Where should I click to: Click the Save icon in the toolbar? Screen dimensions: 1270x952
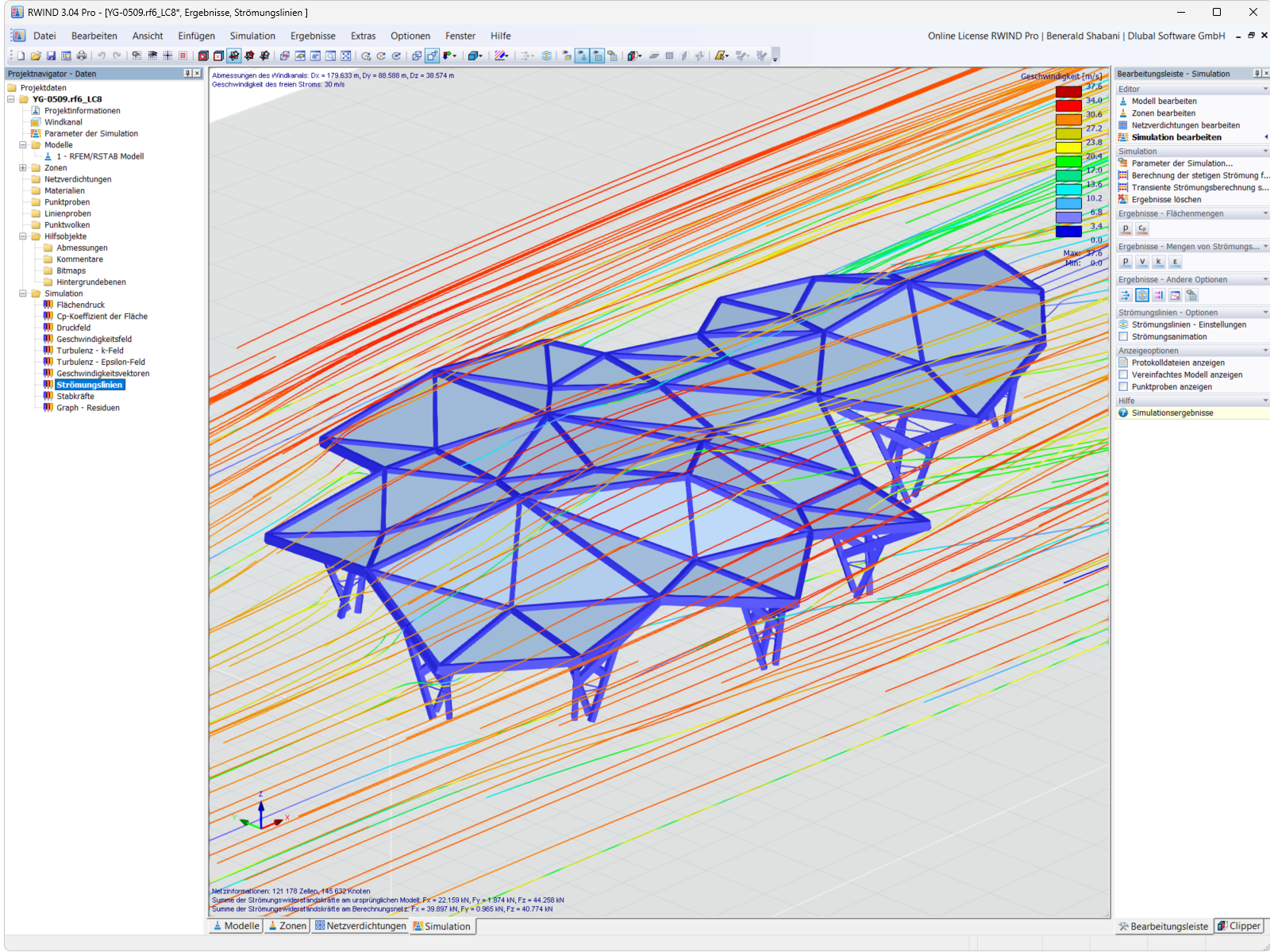[51, 56]
